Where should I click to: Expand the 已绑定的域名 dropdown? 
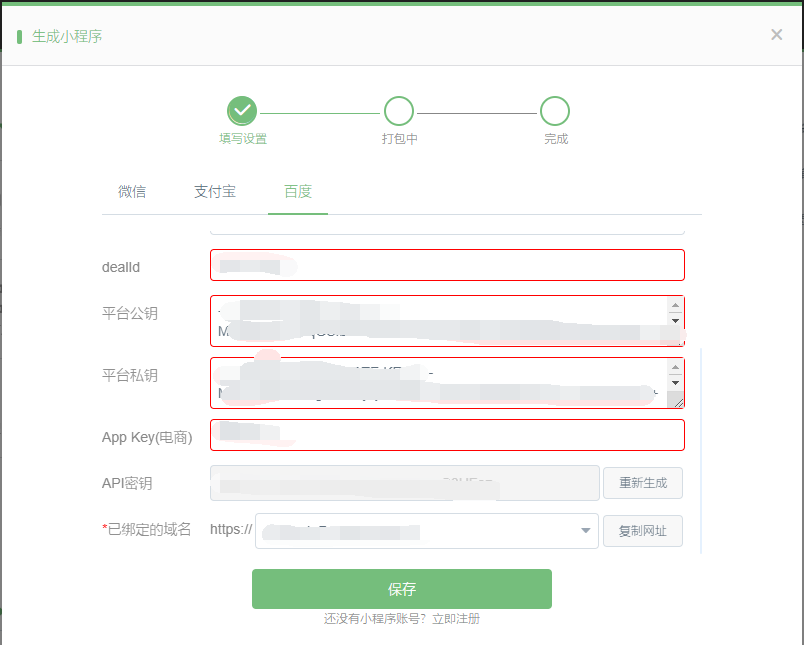586,531
